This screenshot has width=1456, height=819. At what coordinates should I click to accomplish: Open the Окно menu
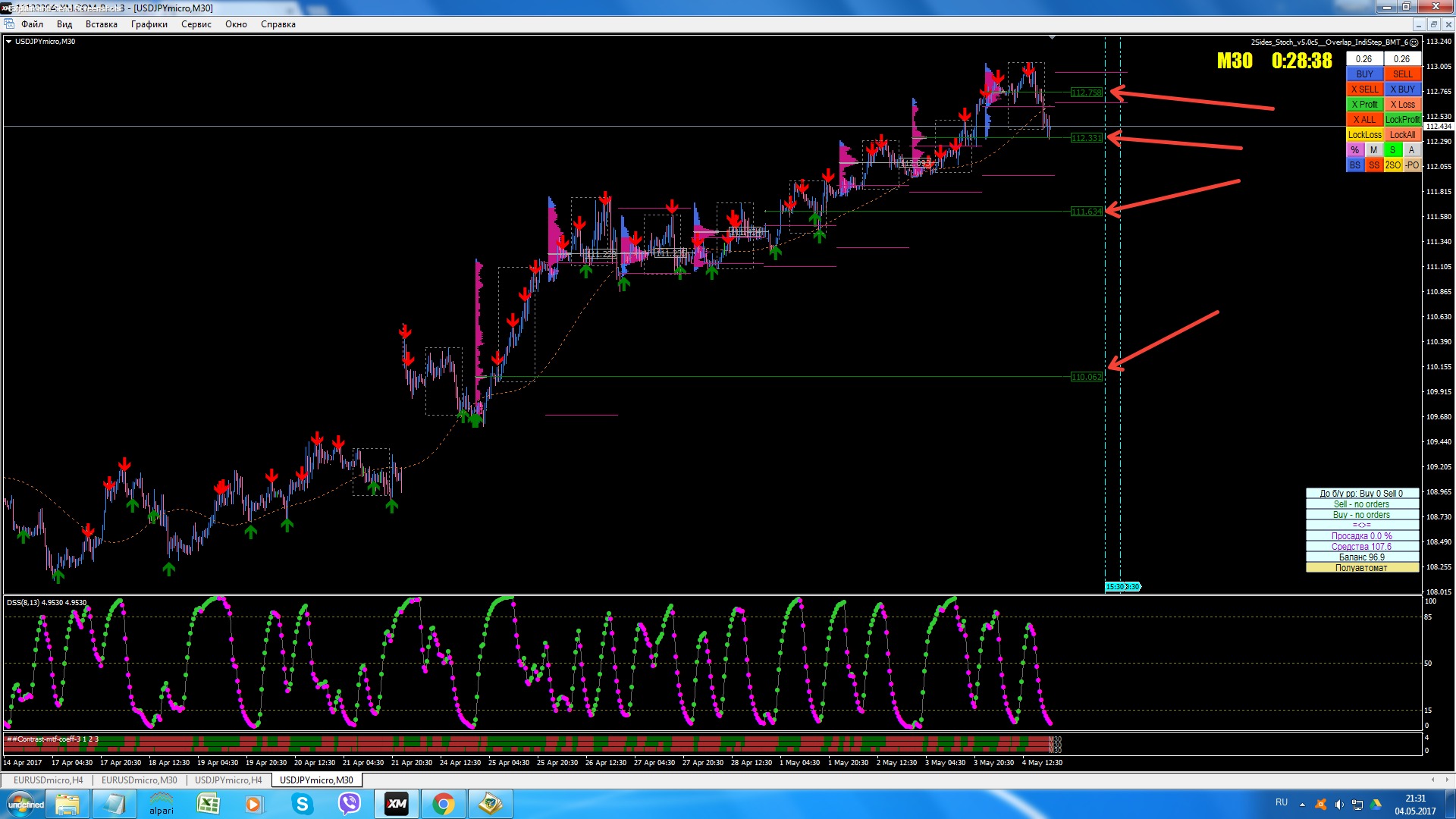236,24
